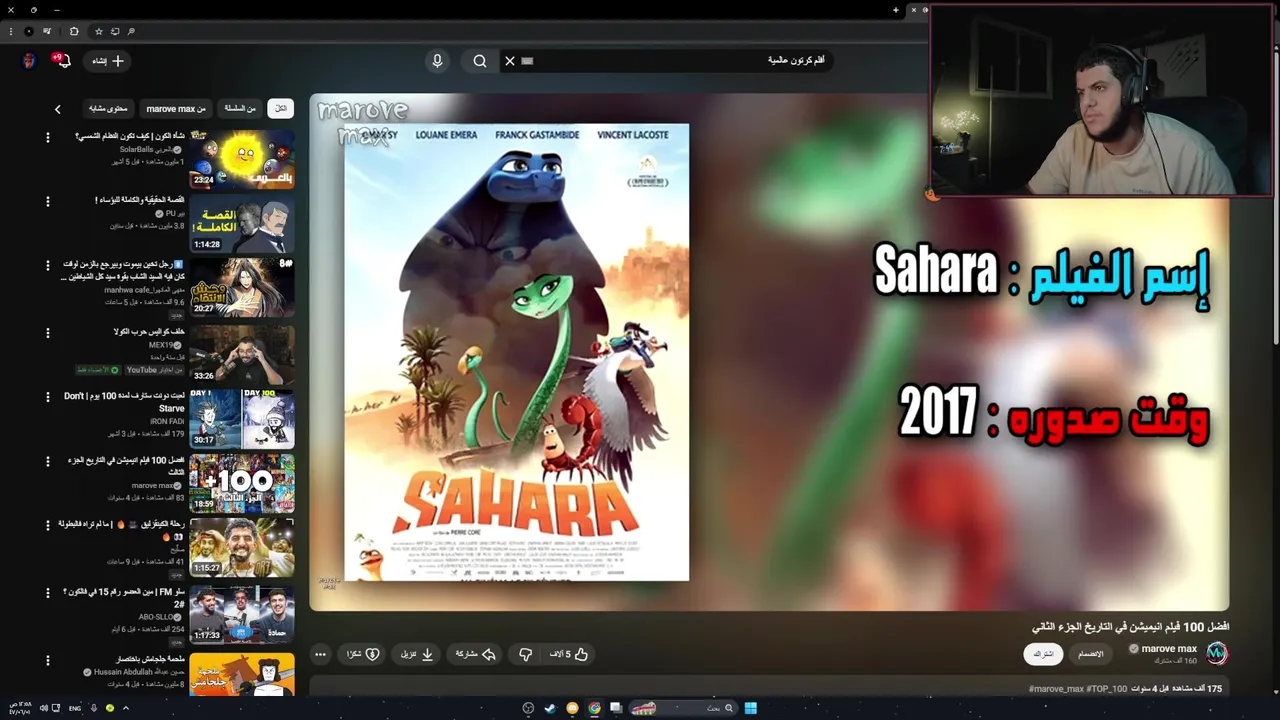The width and height of the screenshot is (1280, 720).
Task: Click the Share (مشاركة) button
Action: [476, 654]
